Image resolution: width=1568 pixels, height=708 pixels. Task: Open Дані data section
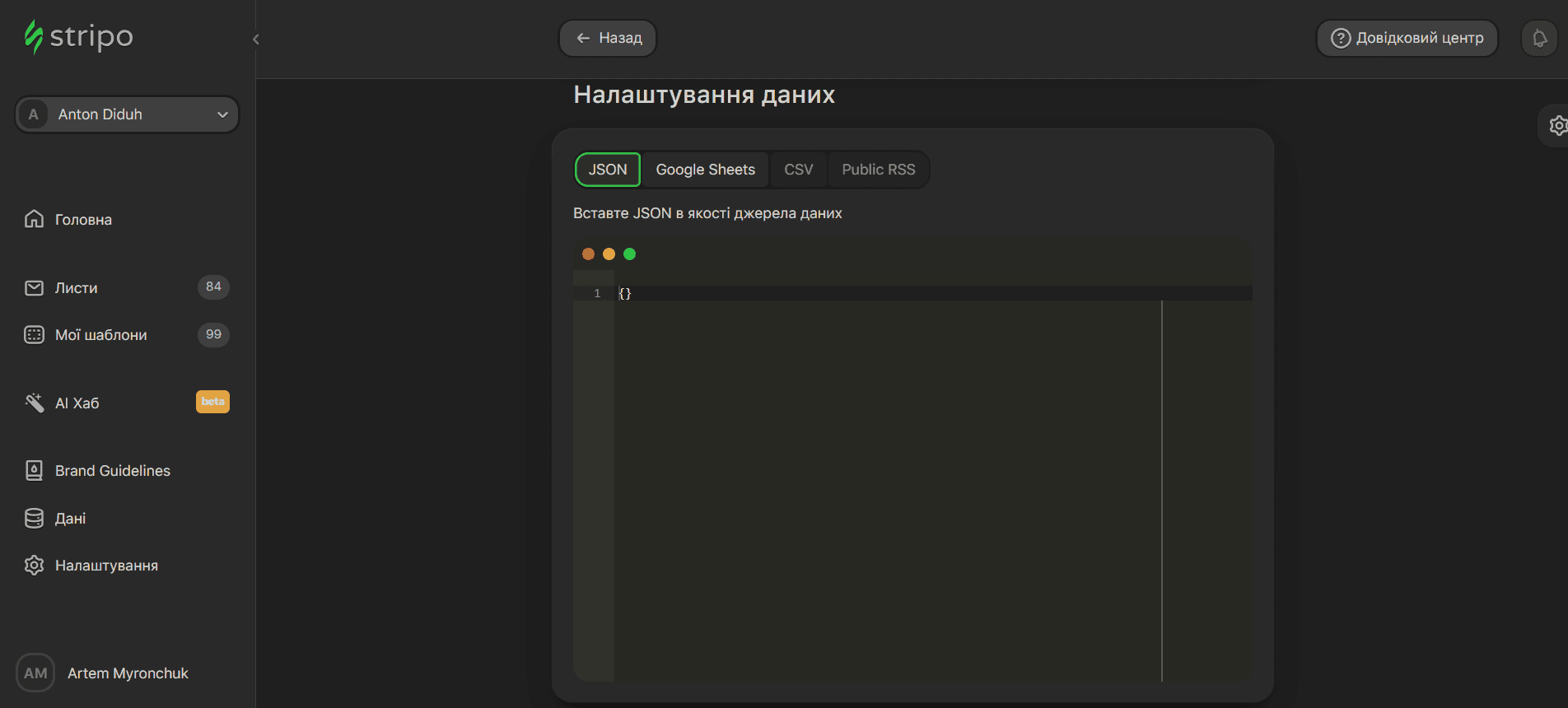click(70, 519)
